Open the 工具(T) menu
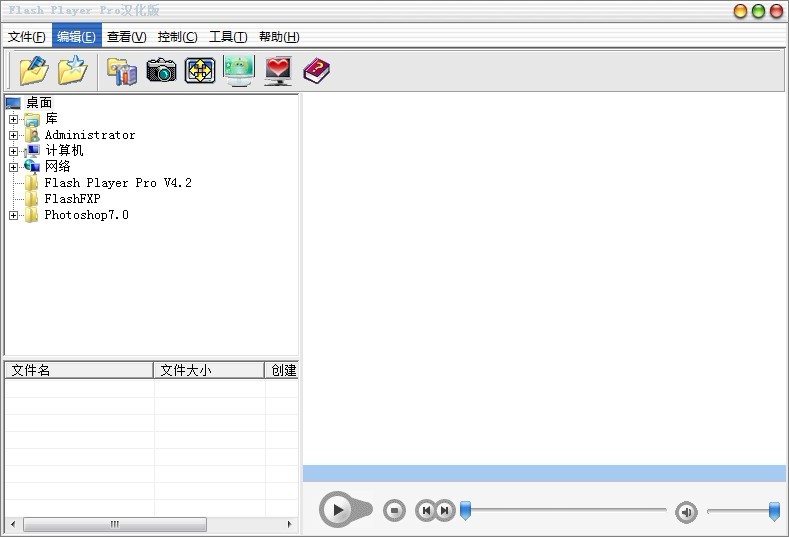 [x=227, y=37]
